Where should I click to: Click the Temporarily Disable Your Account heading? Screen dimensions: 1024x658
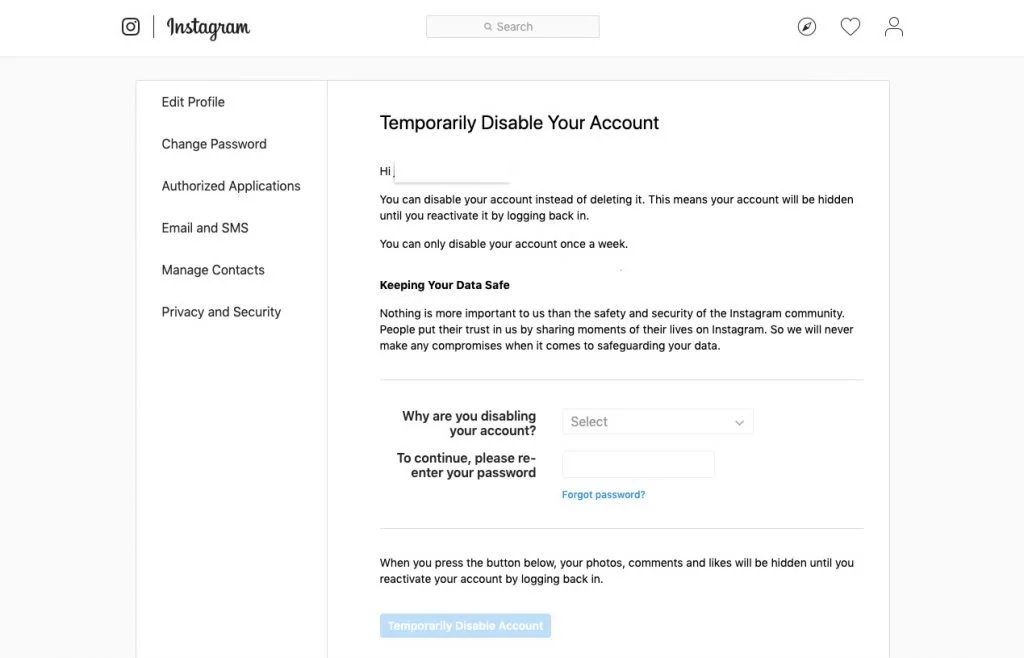519,123
